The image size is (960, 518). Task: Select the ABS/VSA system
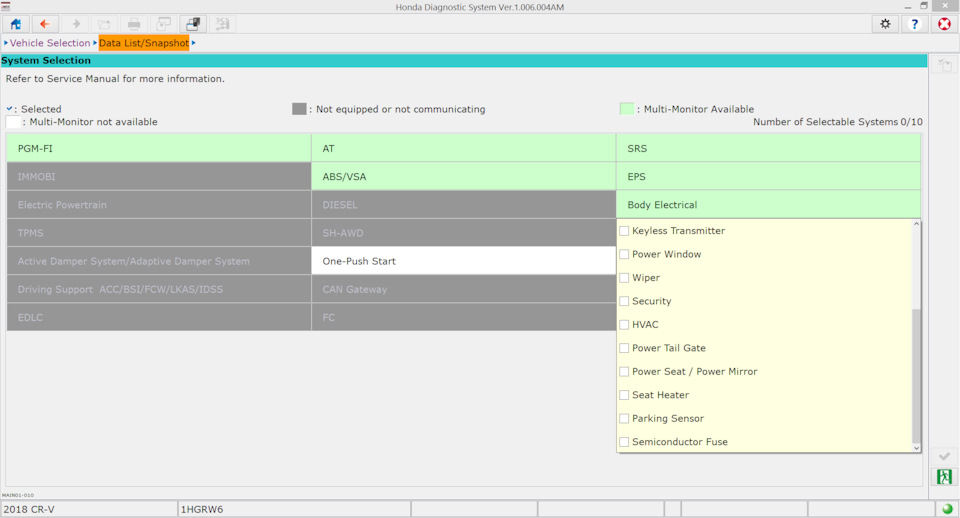point(463,176)
